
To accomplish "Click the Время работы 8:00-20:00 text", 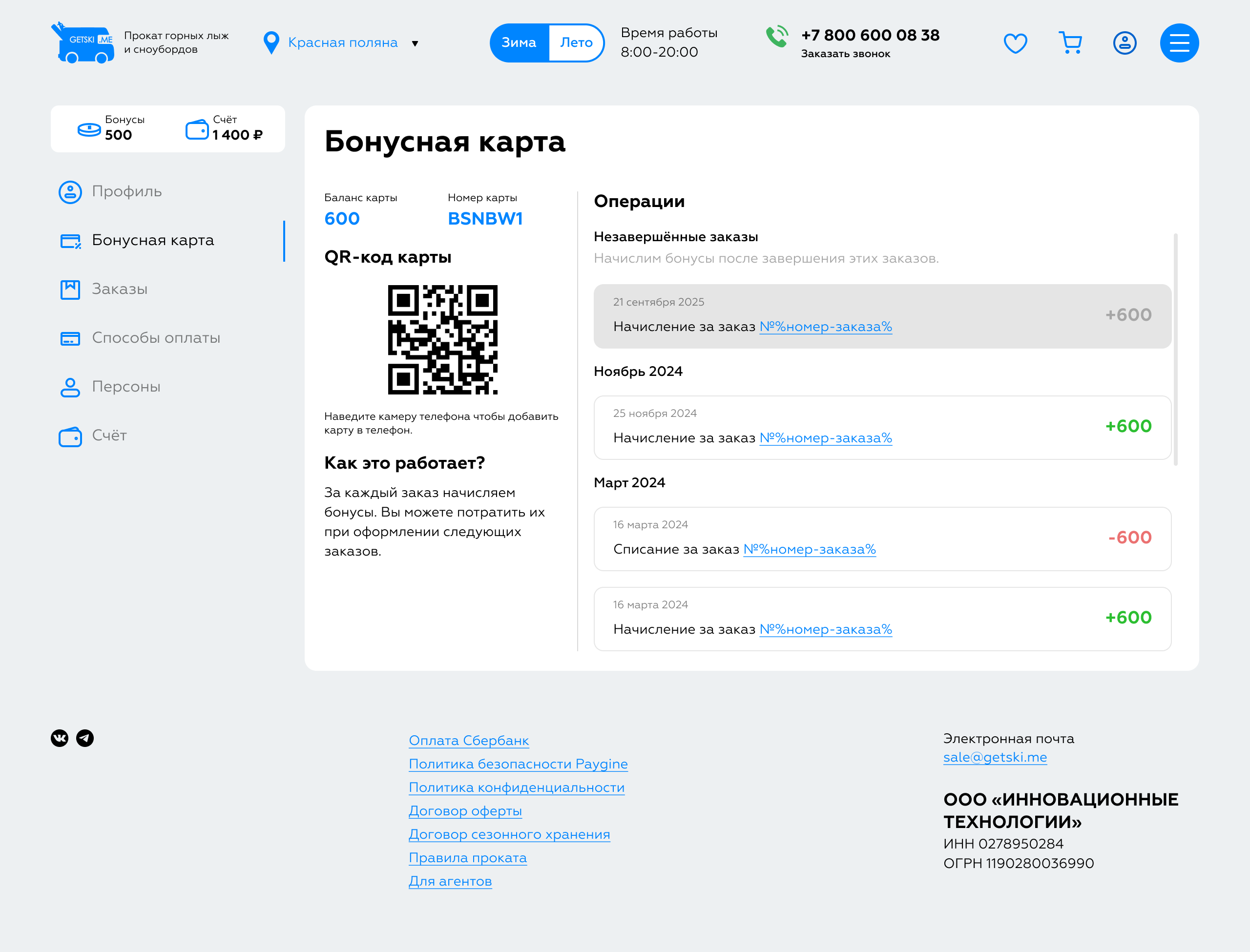I will (x=669, y=42).
